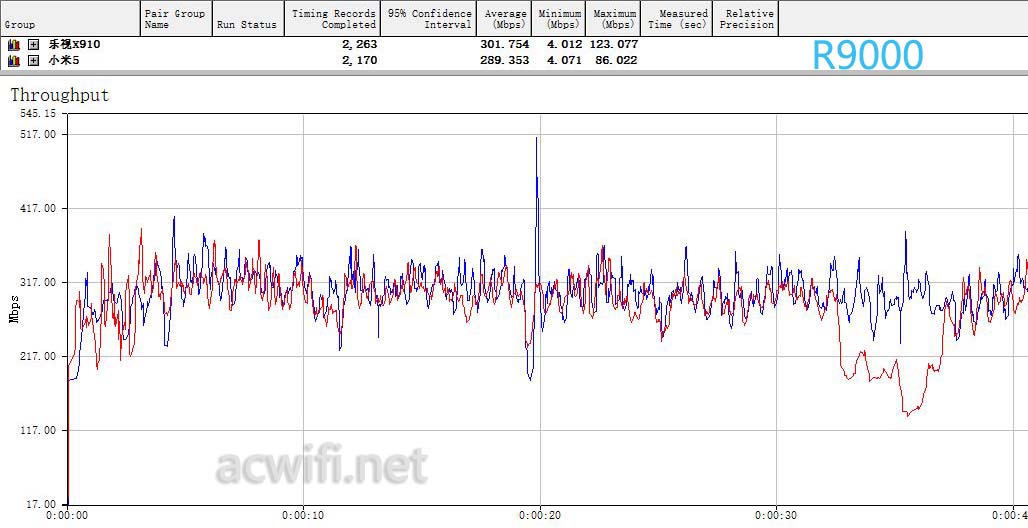Click the Timing Records Completed column header
Image resolution: width=1028 pixels, height=528 pixels.
332,18
